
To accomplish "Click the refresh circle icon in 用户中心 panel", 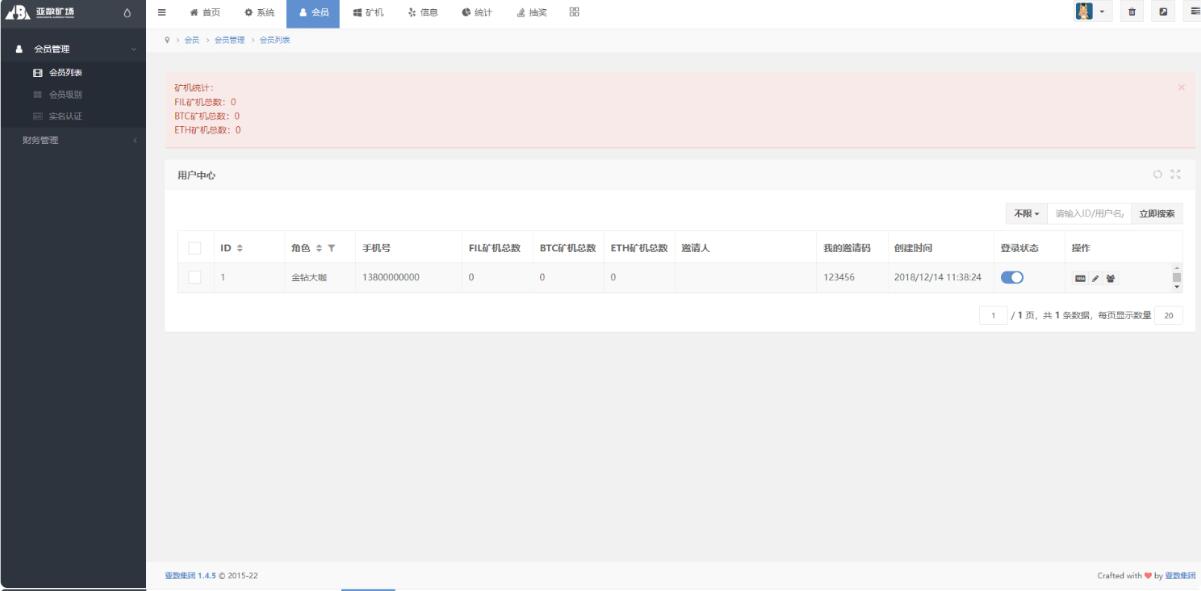I will click(1158, 175).
